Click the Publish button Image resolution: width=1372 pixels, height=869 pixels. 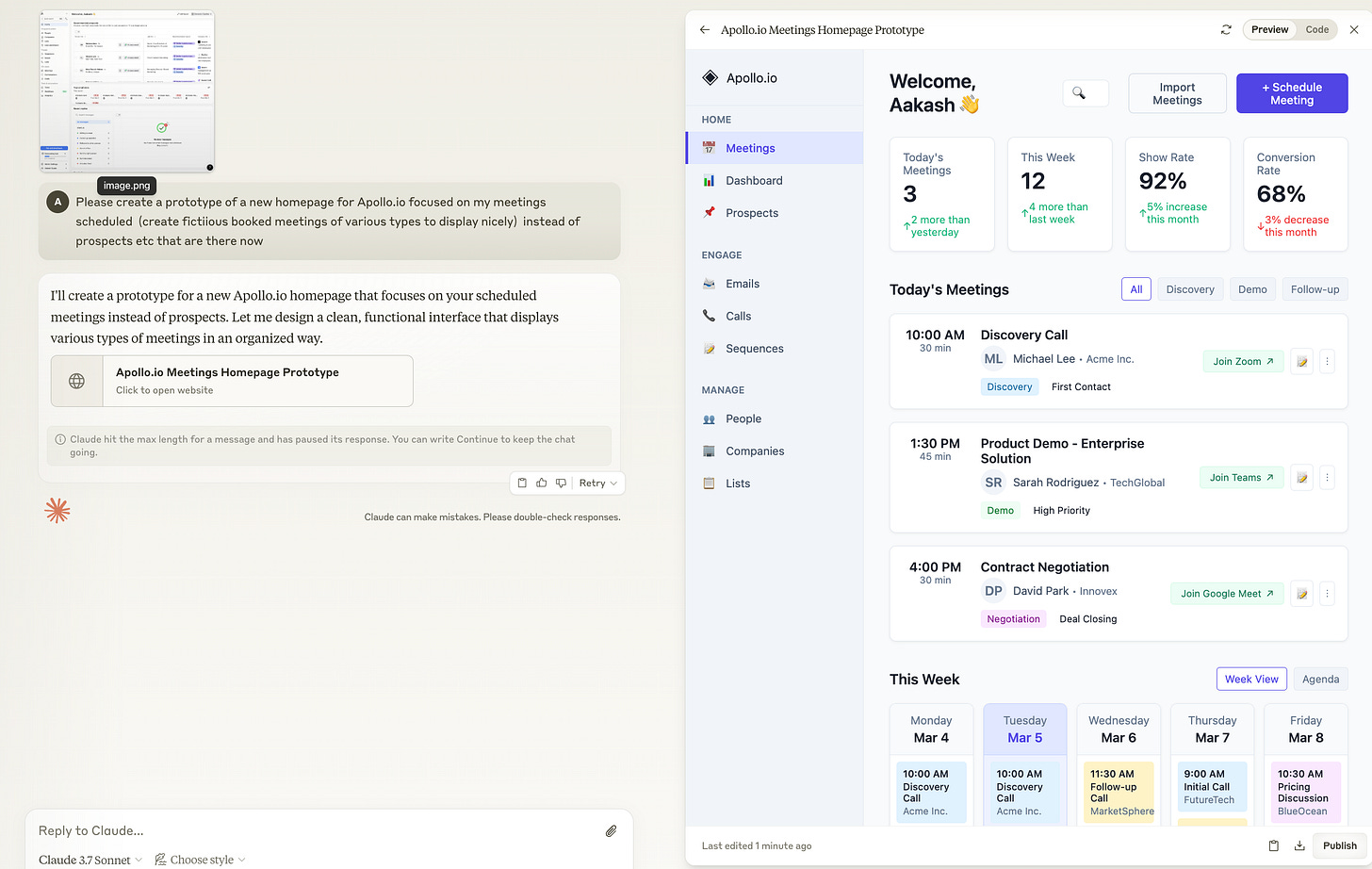tap(1339, 845)
